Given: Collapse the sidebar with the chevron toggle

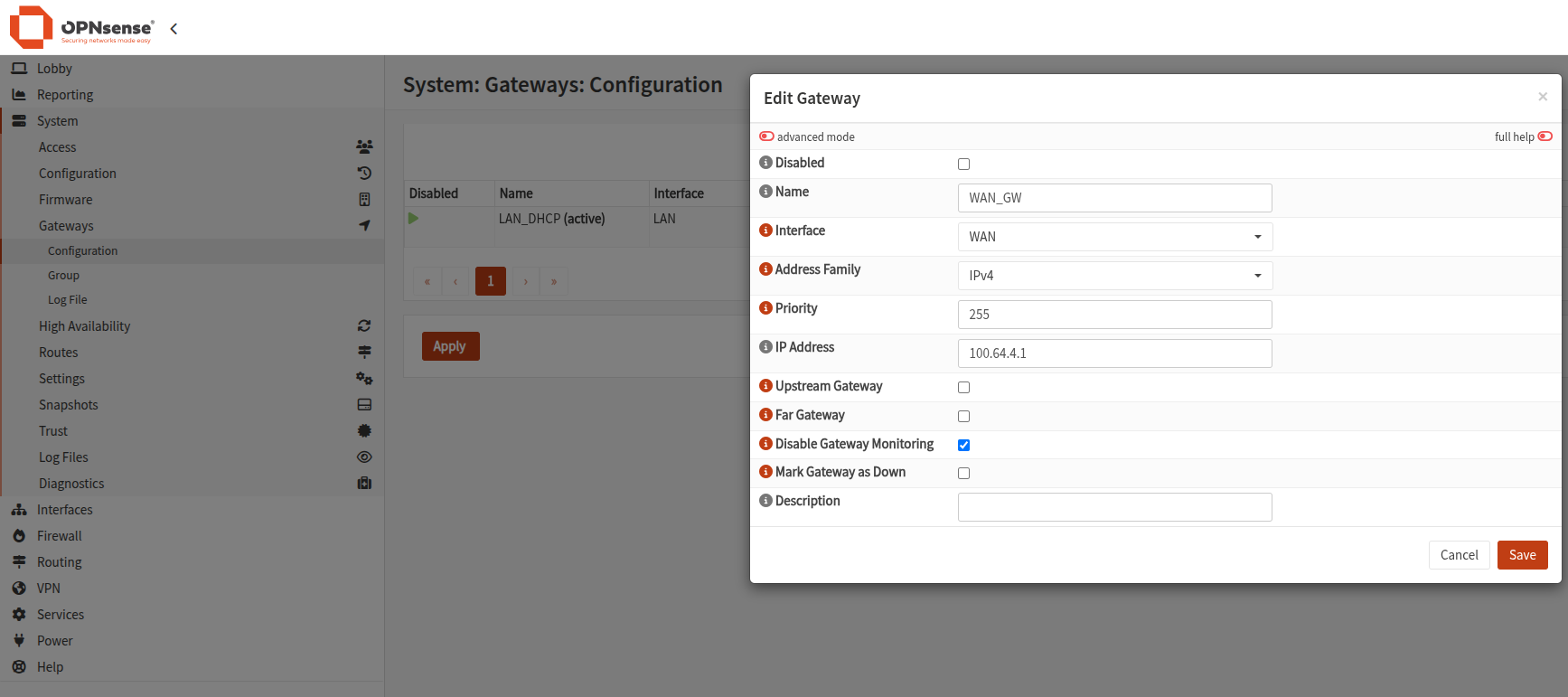Looking at the screenshot, I should pyautogui.click(x=174, y=29).
